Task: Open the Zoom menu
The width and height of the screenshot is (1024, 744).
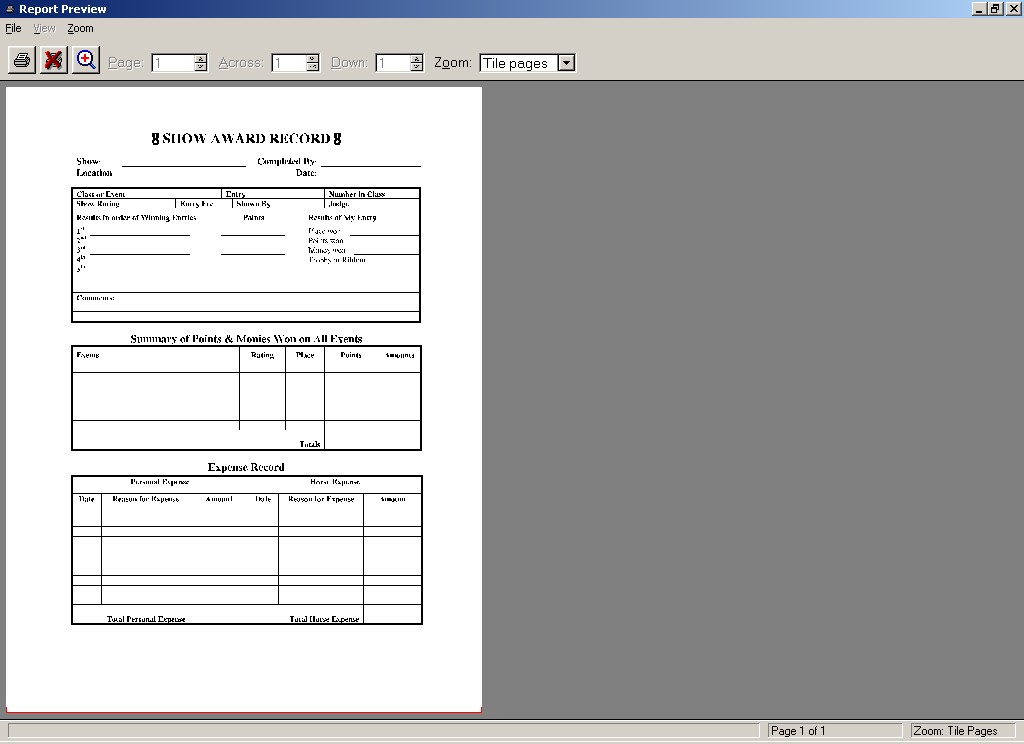Action: pyautogui.click(x=80, y=29)
